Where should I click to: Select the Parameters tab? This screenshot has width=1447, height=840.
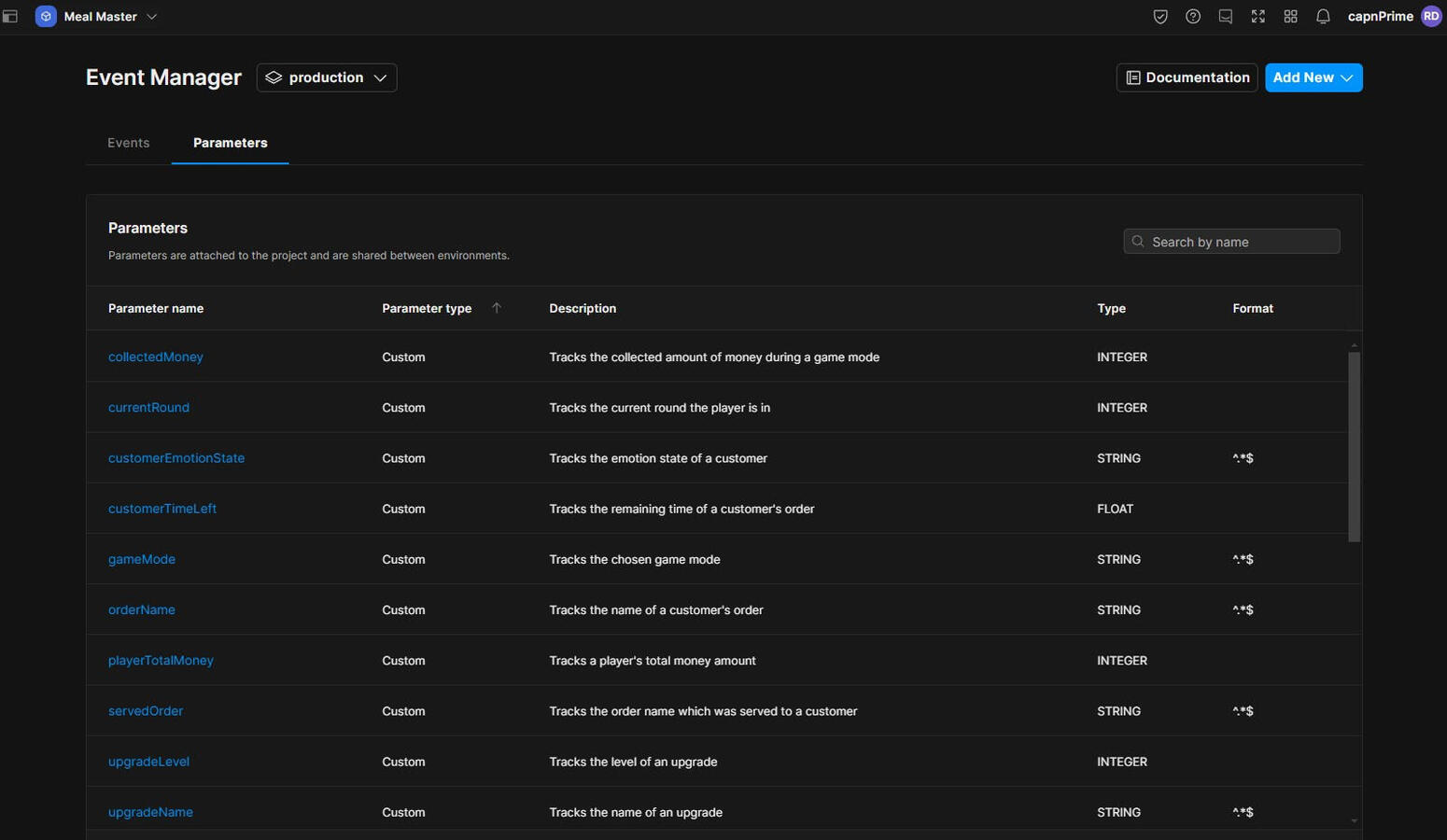(230, 143)
